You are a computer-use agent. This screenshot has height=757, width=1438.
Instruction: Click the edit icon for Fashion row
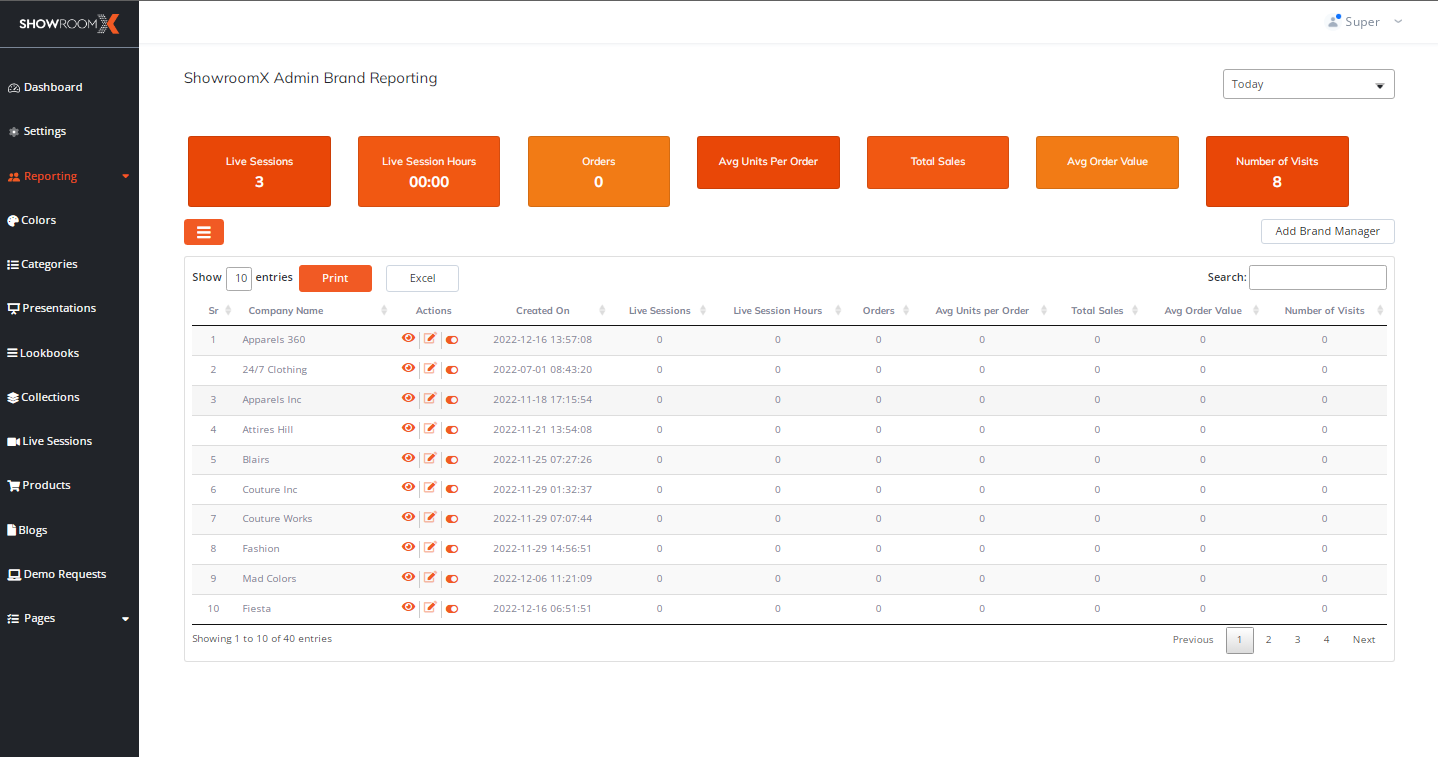pyautogui.click(x=430, y=548)
